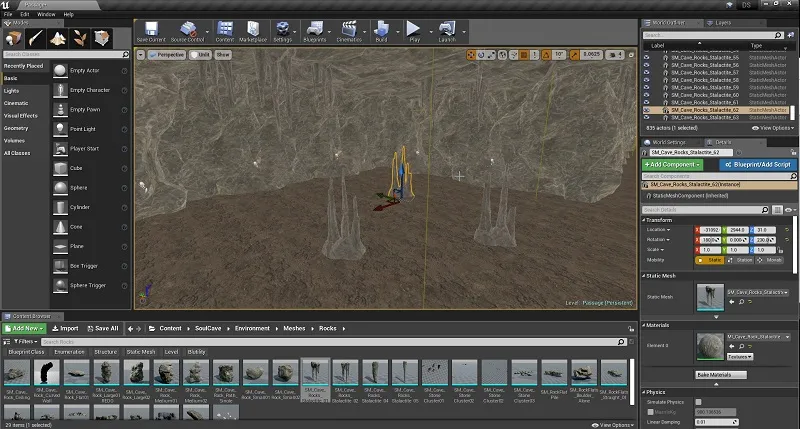Open the Textures dropdown under Materials
Screen dimensions: 800x429
click(x=740, y=357)
